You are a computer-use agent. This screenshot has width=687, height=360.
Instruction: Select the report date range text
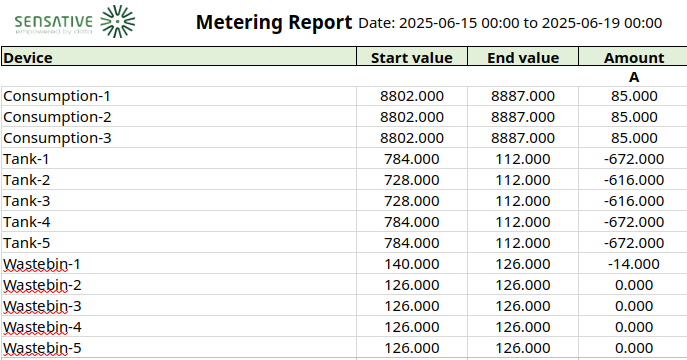click(x=510, y=23)
